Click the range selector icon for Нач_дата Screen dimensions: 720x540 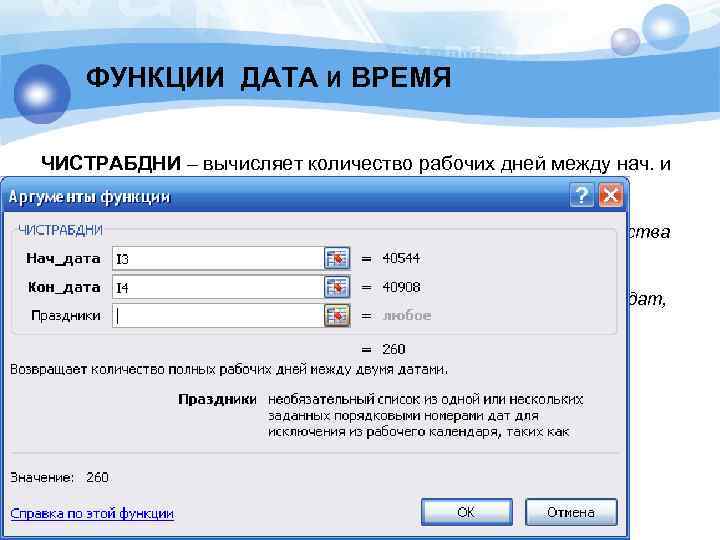pyautogui.click(x=337, y=258)
